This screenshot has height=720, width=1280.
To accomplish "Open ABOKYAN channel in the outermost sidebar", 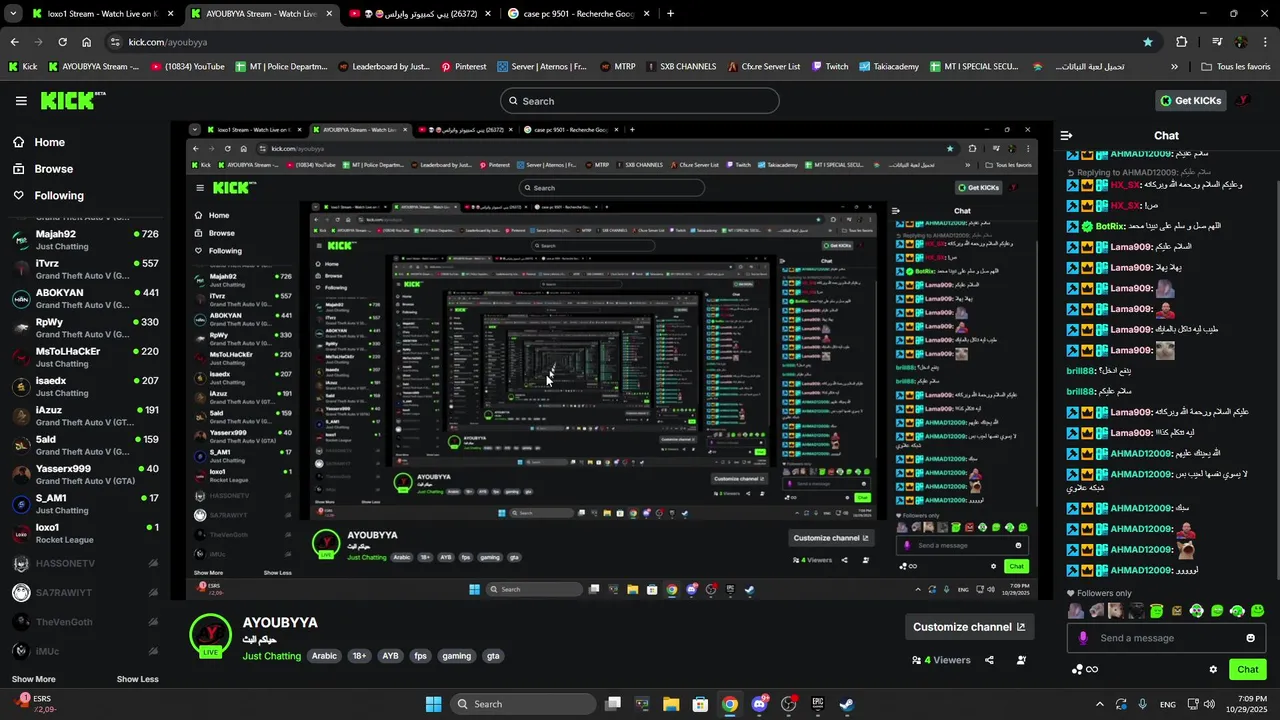I will pyautogui.click(x=85, y=299).
